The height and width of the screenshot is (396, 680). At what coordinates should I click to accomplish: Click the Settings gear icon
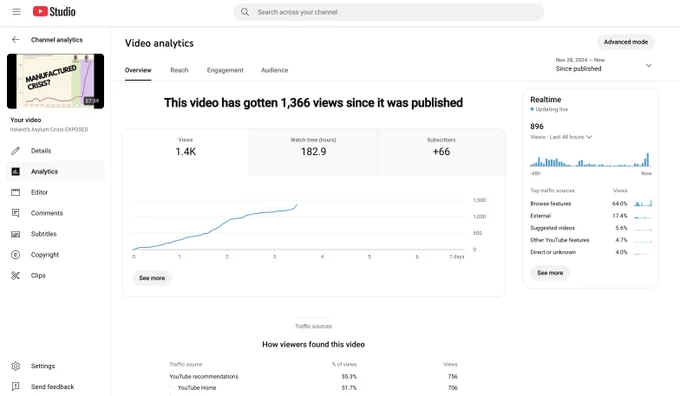[x=16, y=366]
